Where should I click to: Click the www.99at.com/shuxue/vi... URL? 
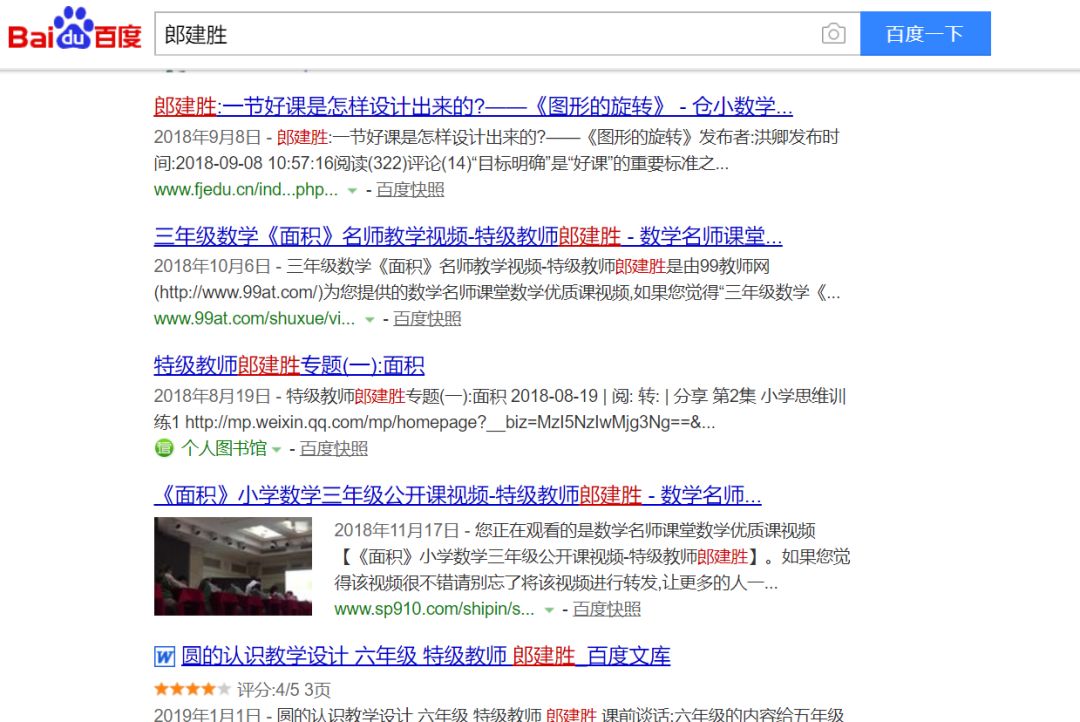point(254,319)
